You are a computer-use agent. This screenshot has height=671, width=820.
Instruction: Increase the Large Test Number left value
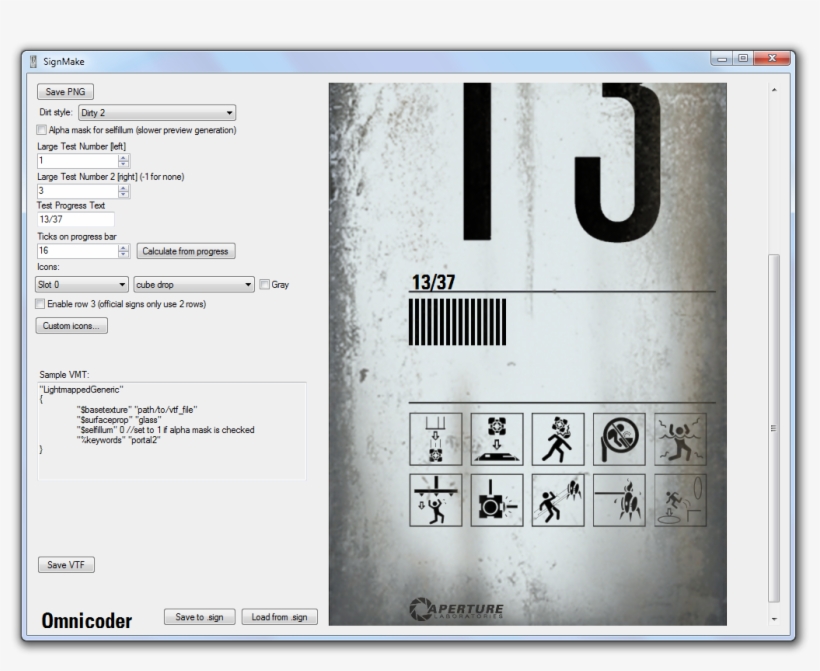click(x=123, y=157)
